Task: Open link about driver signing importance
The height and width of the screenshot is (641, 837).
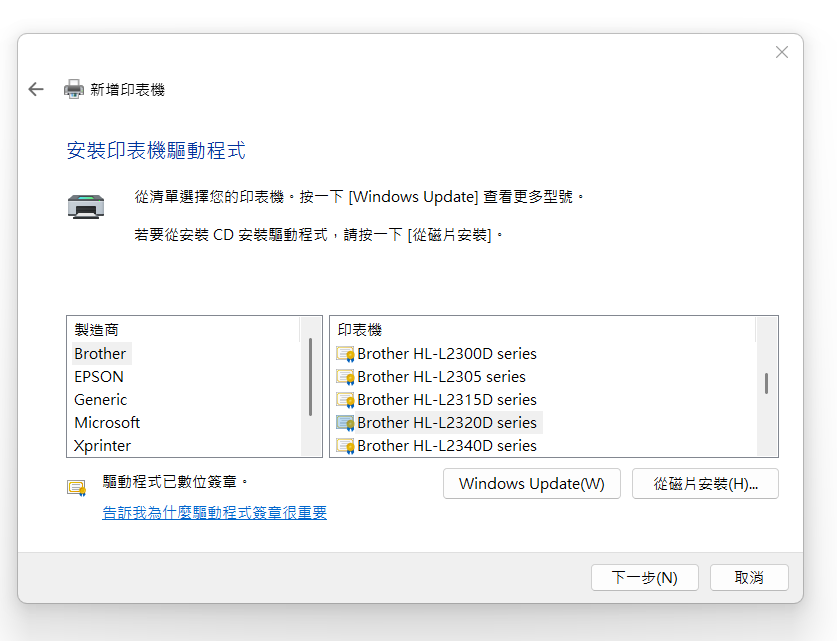Action: point(214,513)
